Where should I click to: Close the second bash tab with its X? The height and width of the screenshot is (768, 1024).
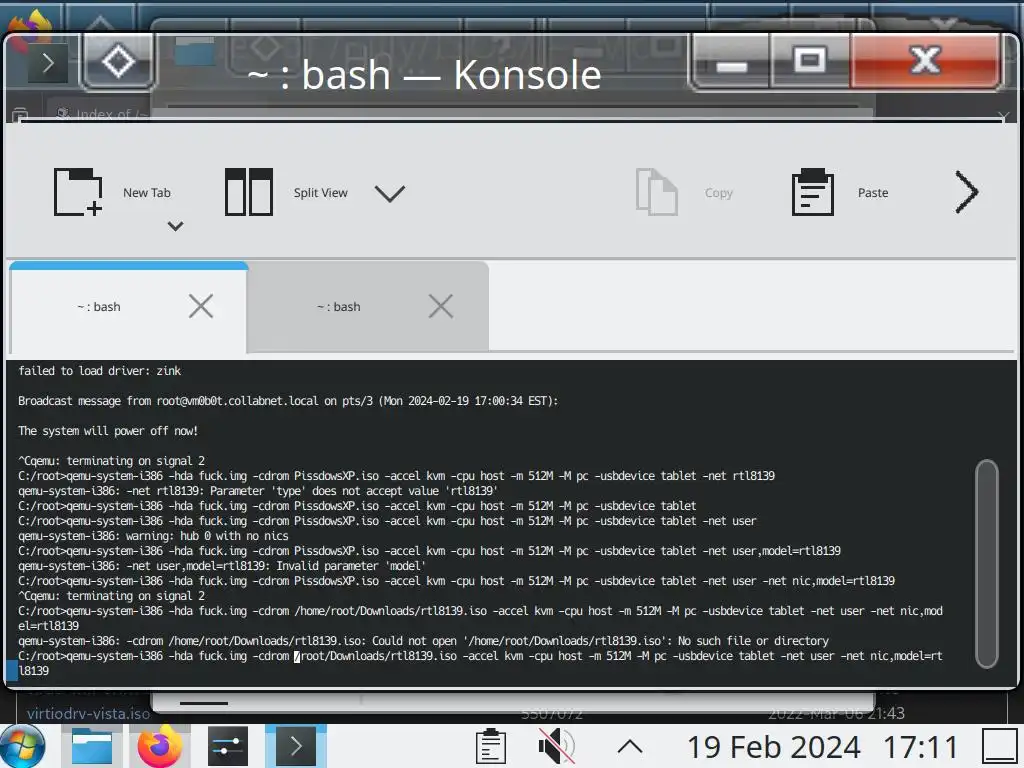441,306
